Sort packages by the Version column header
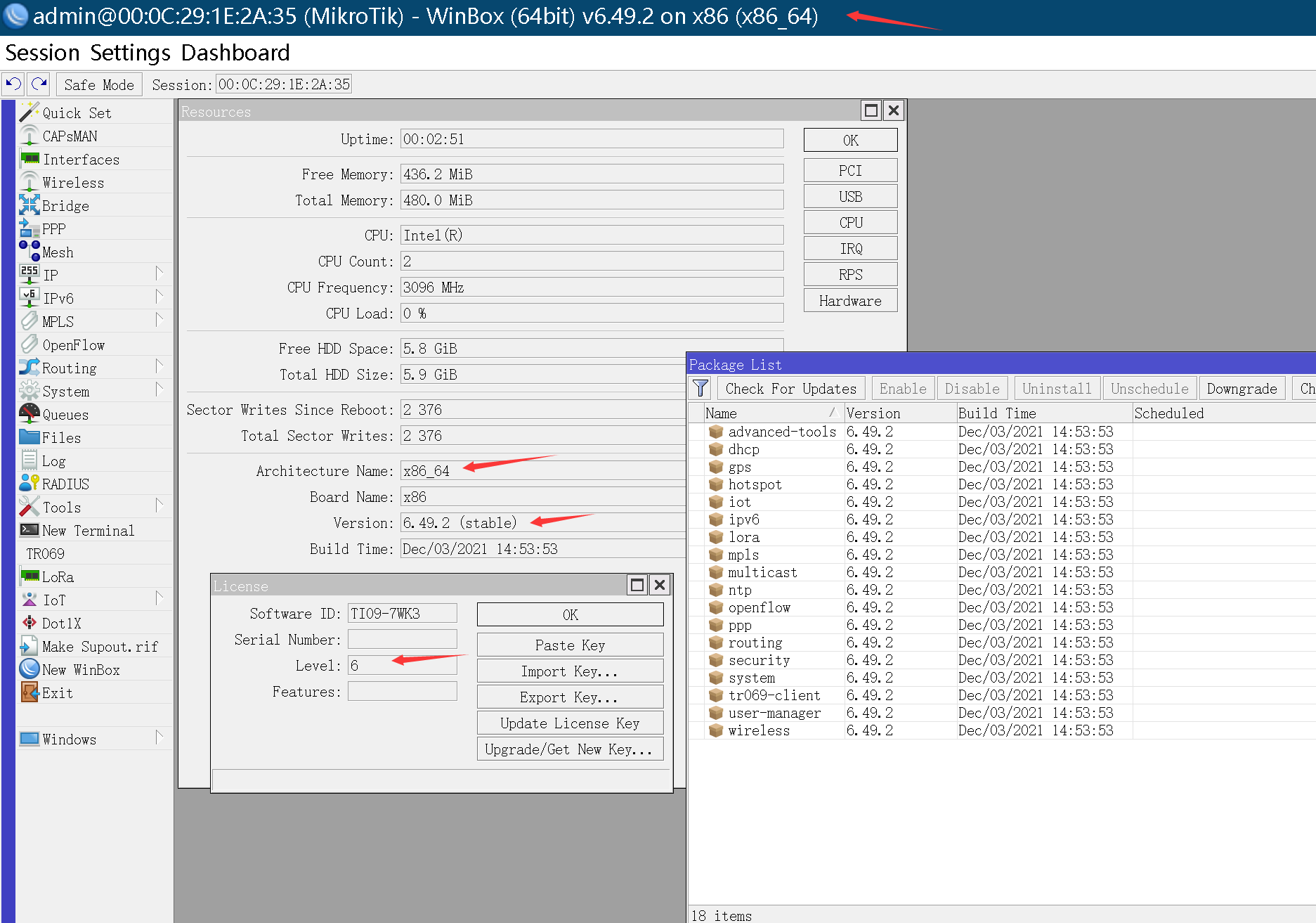The image size is (1316, 923). [x=900, y=413]
